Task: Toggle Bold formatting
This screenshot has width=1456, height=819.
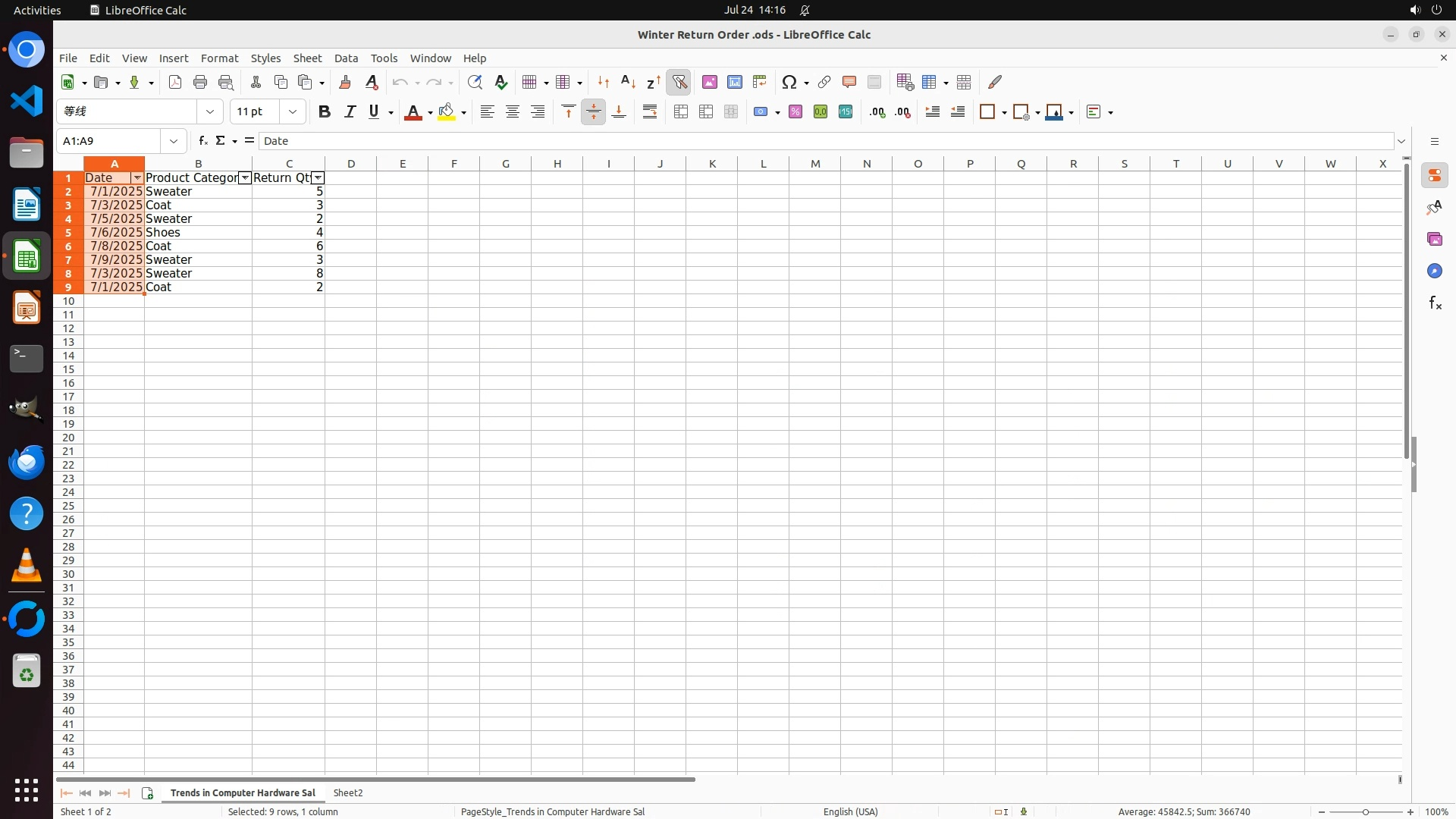Action: 325,111
